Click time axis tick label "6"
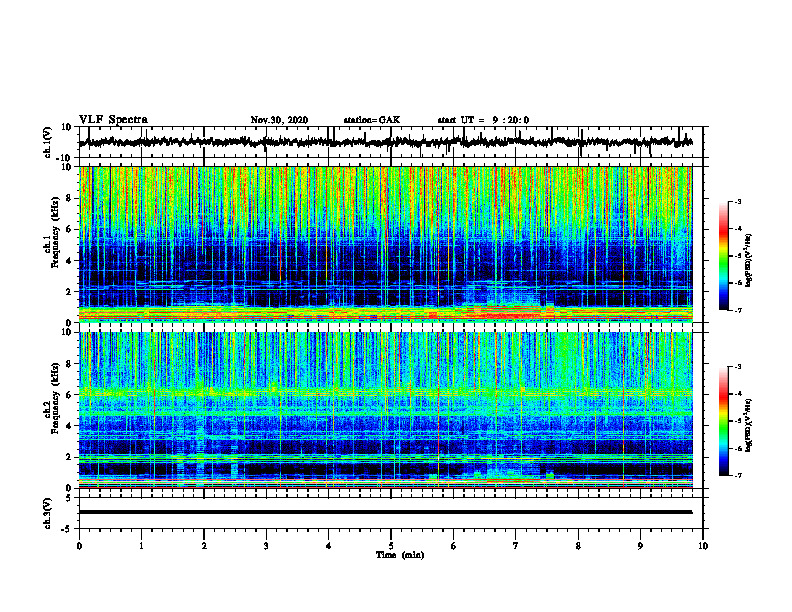 454,546
